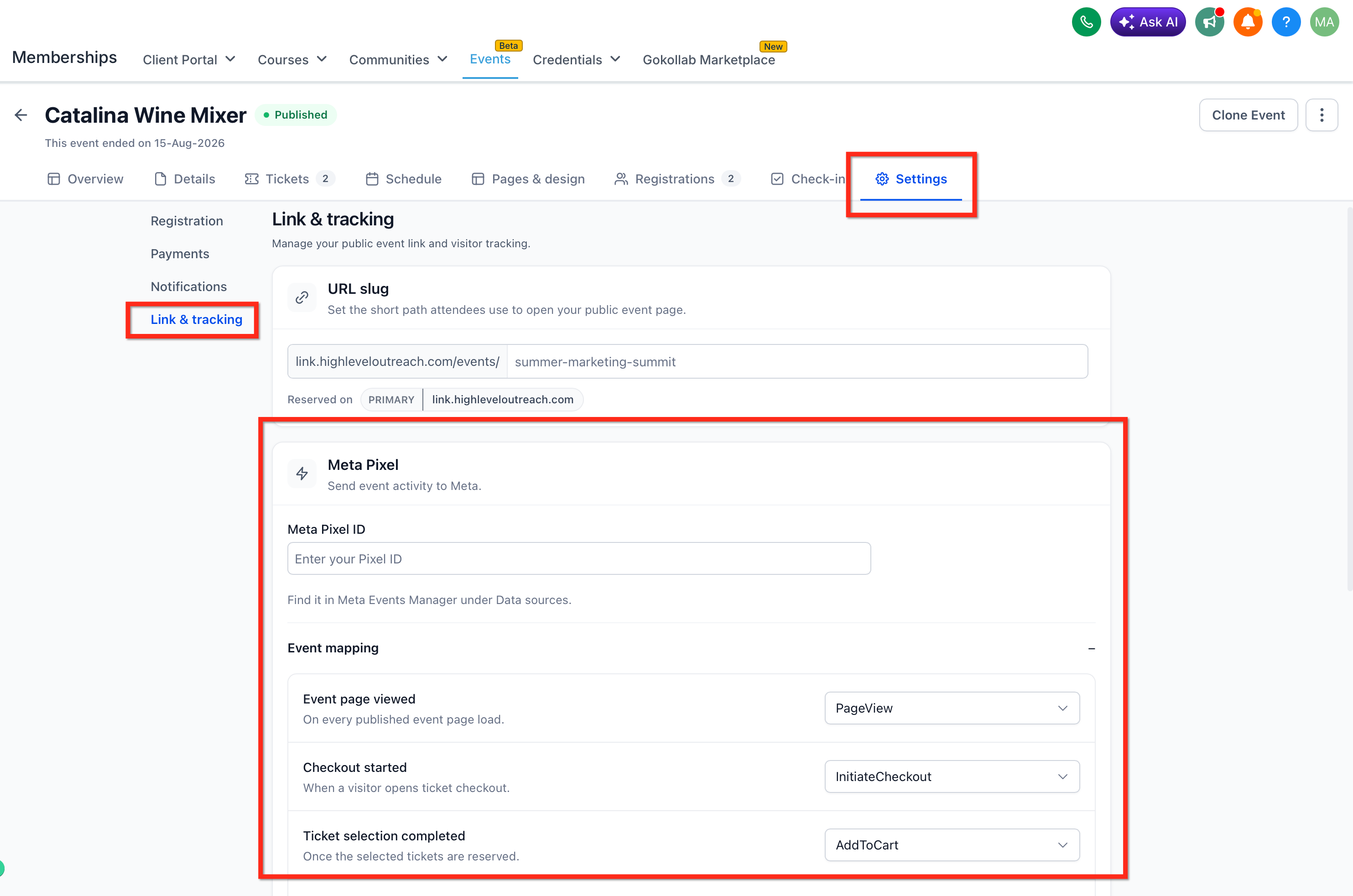Expand the Courses menu
The width and height of the screenshot is (1353, 896).
[x=292, y=59]
